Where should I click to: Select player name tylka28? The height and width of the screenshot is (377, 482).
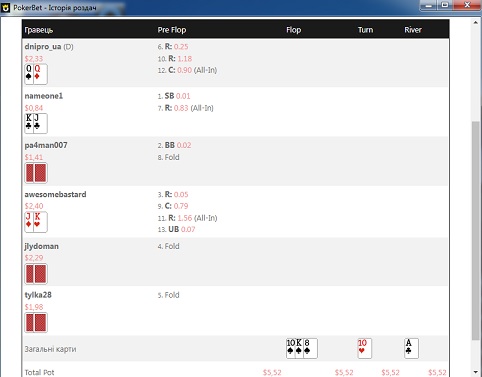(38, 295)
